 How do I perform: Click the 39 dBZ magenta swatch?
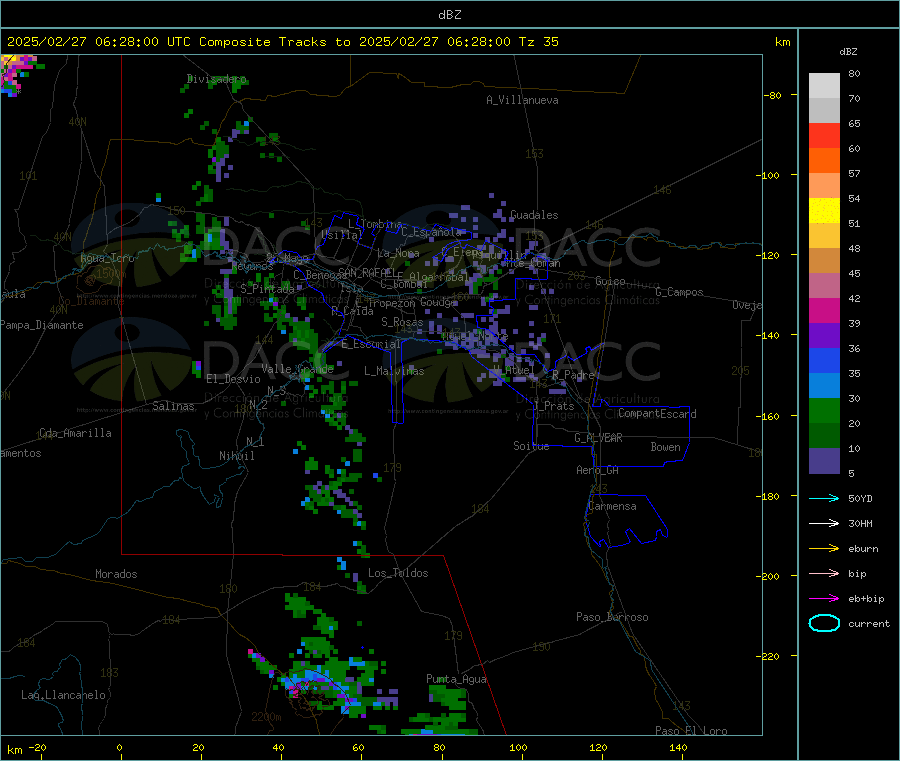(824, 310)
